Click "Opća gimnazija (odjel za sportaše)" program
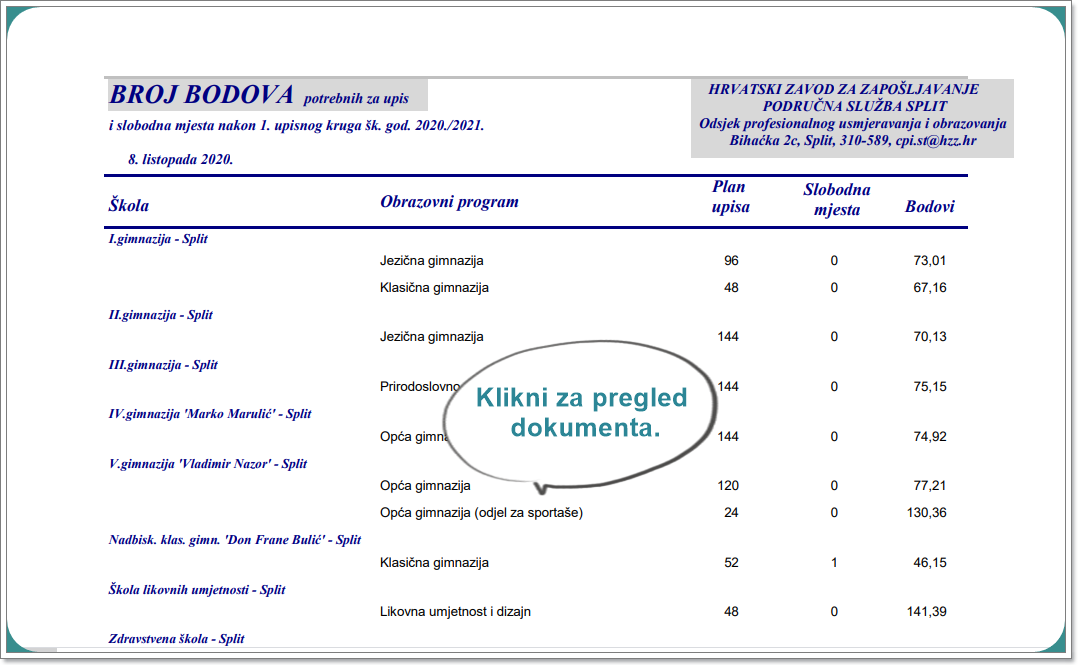The image size is (1078, 665). point(481,512)
